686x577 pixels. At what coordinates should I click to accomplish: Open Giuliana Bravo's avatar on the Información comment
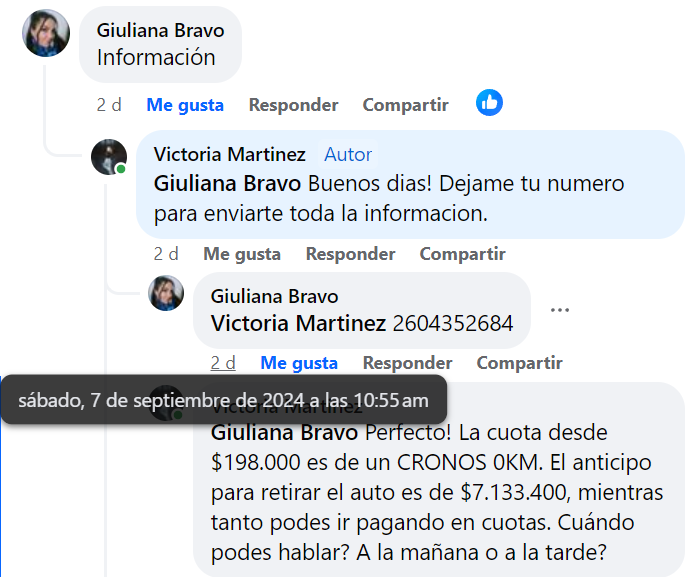pyautogui.click(x=46, y=33)
